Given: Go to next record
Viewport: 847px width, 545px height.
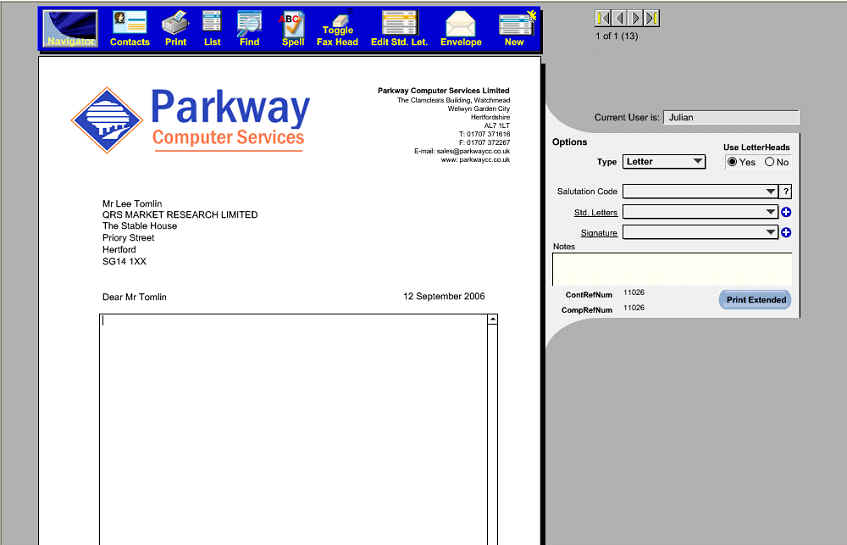Looking at the screenshot, I should 635,18.
